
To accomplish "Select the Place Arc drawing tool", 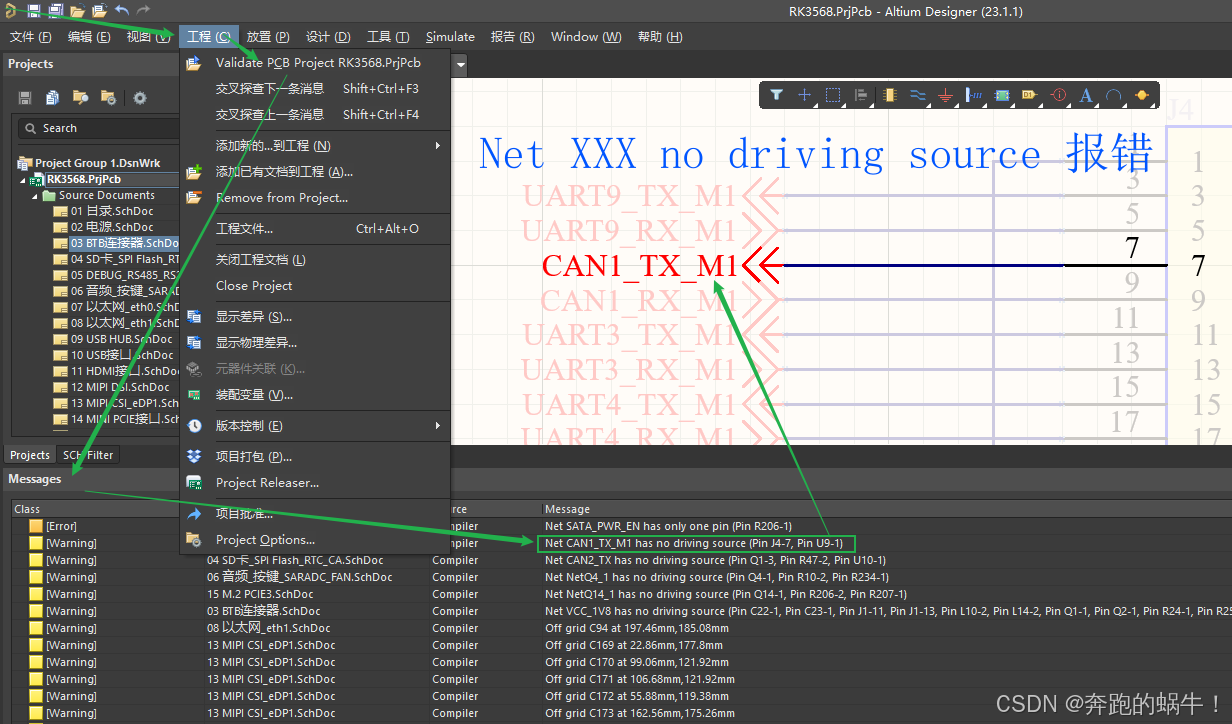I will 1113,95.
